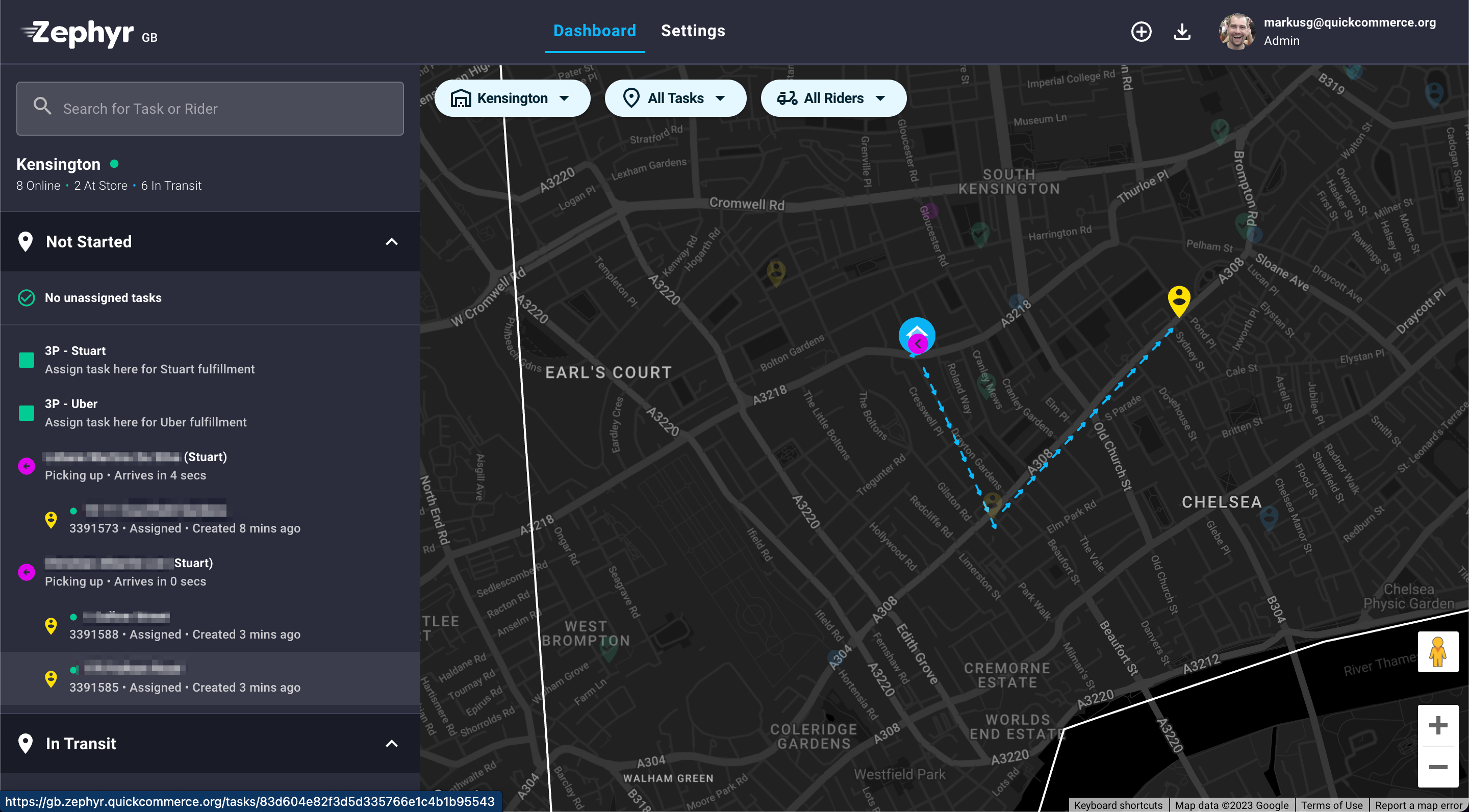Screen dimensions: 1469x812
Task: Switch to the Dashboard tab
Action: [594, 31]
